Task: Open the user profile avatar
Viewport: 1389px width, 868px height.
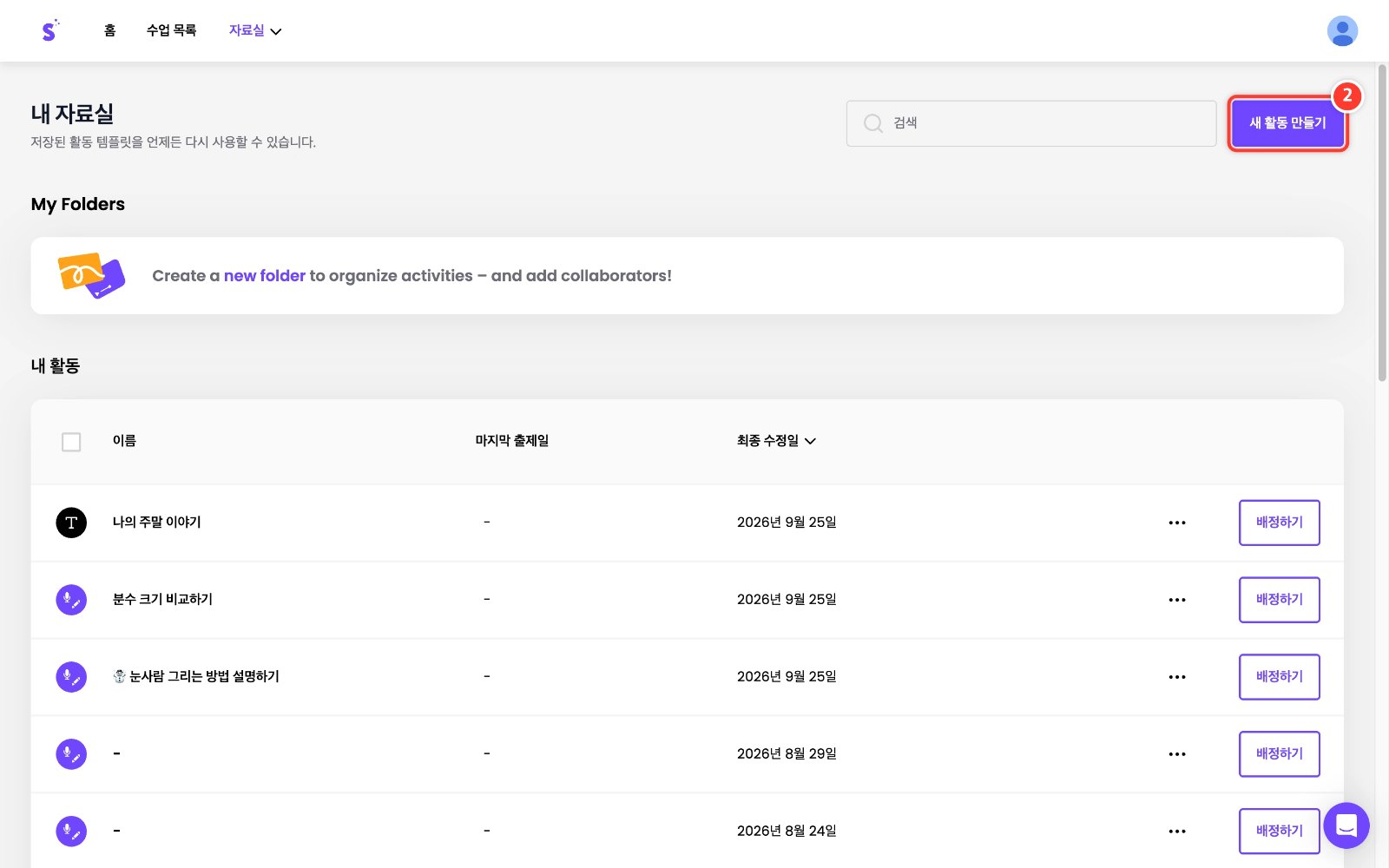Action: 1342,31
